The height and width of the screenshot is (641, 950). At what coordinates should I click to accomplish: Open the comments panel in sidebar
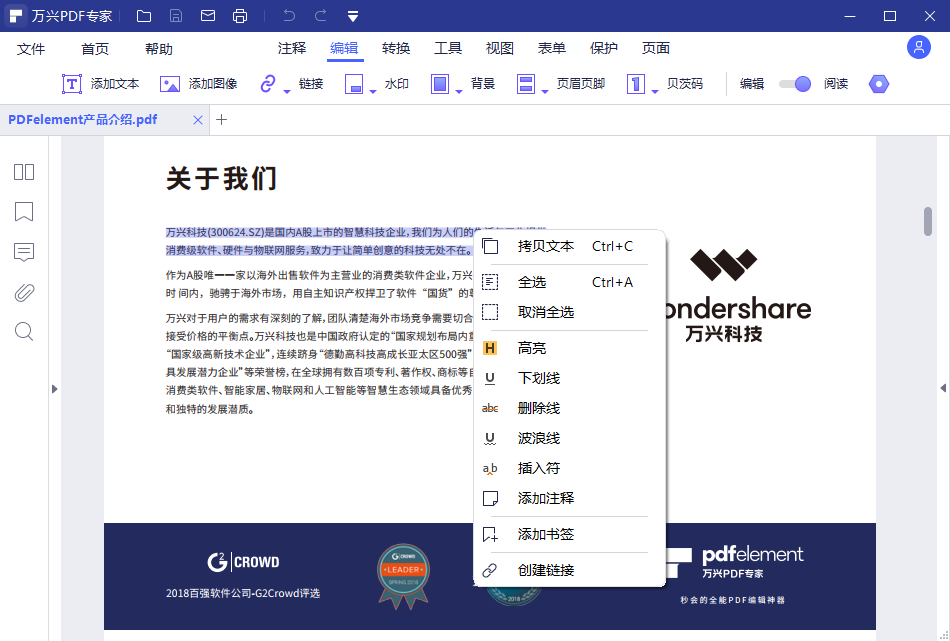[x=23, y=252]
